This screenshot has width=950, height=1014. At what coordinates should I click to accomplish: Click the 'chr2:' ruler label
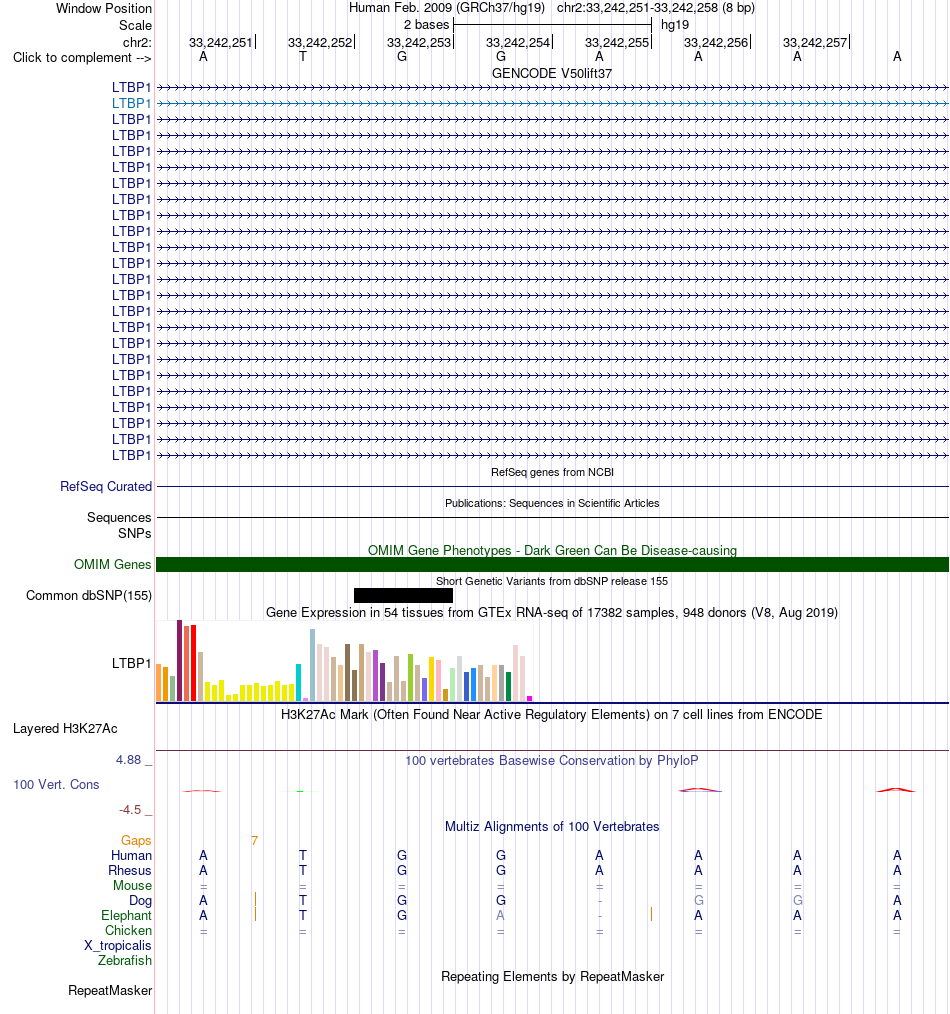point(137,43)
